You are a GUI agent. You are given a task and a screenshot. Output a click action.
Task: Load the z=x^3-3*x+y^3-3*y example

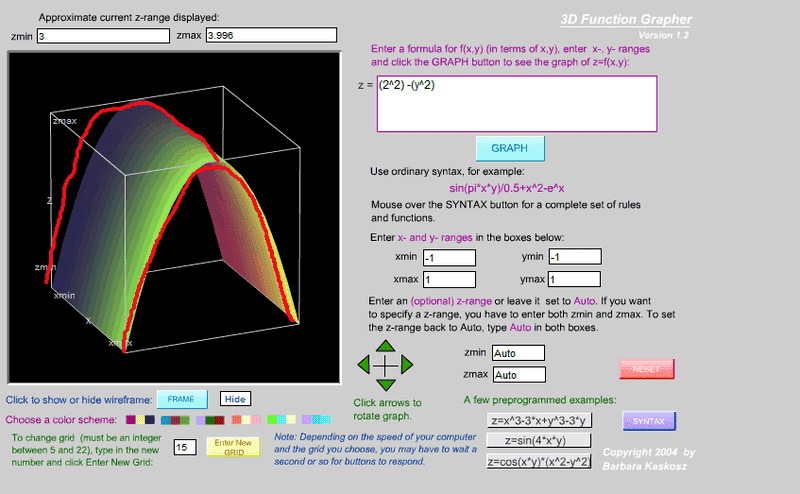point(539,419)
